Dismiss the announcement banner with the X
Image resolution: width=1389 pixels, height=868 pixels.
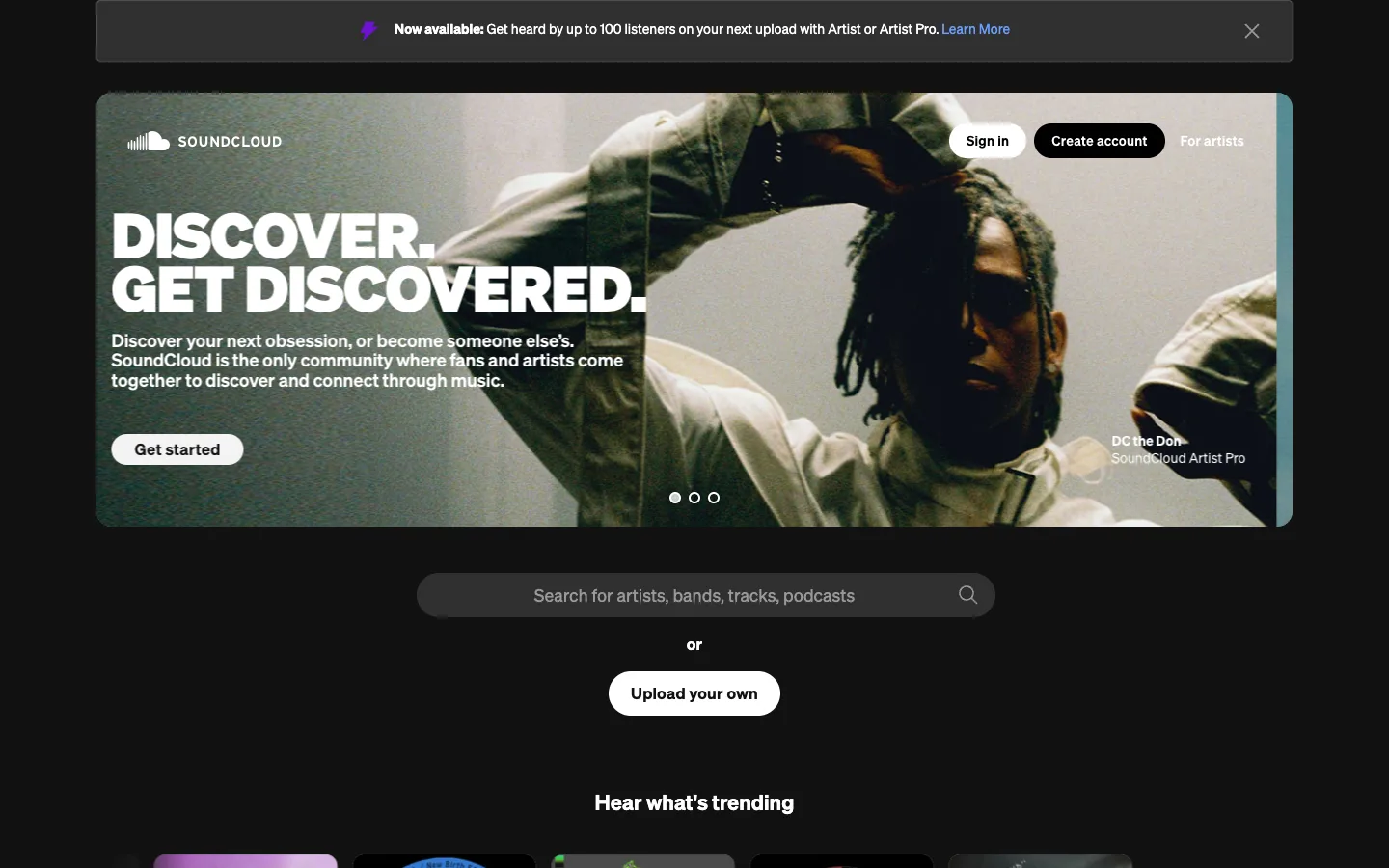click(x=1252, y=31)
